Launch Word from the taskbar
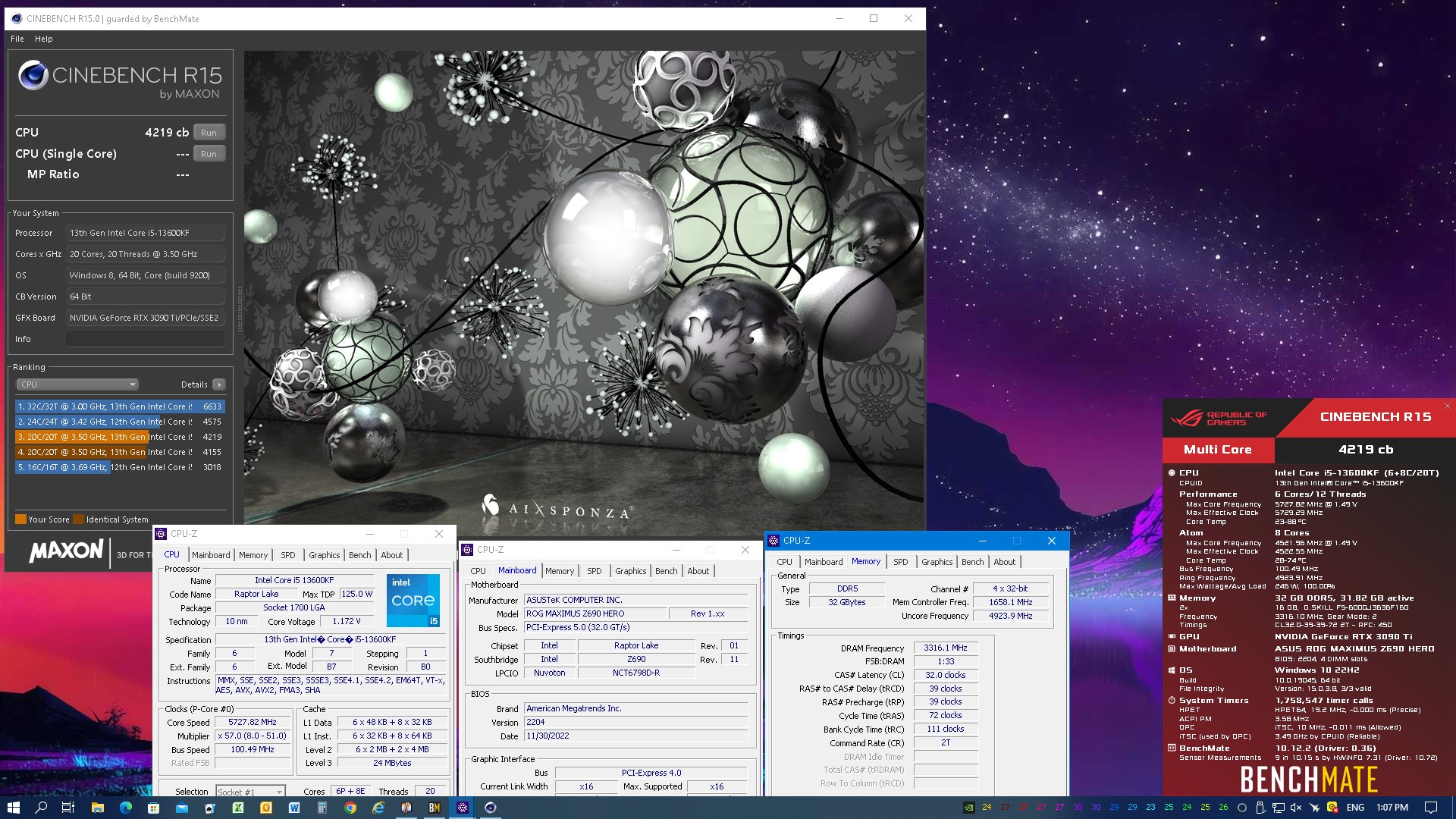 click(294, 808)
